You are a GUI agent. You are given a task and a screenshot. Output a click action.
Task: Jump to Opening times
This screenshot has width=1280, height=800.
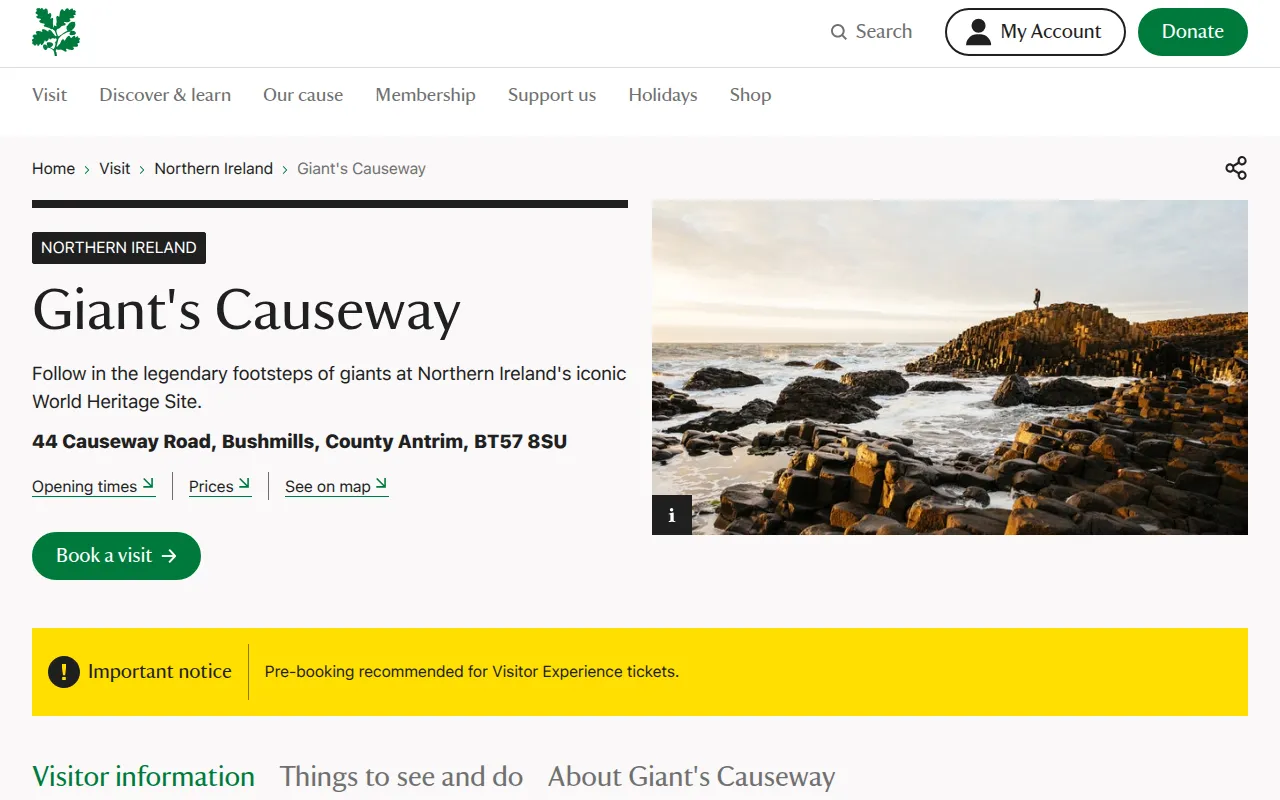(94, 487)
